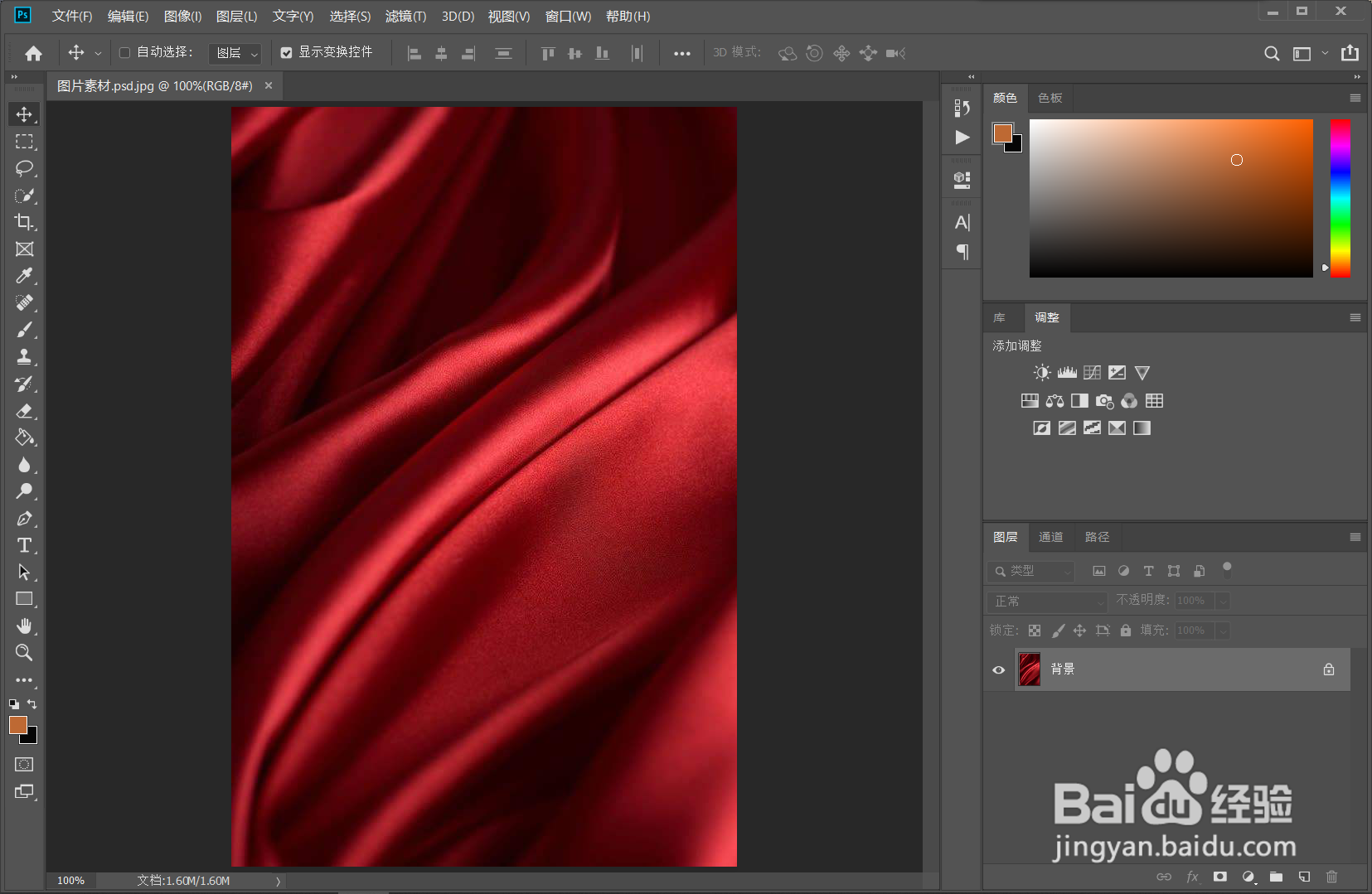Select the Crop tool
1372x894 pixels.
pyautogui.click(x=24, y=222)
